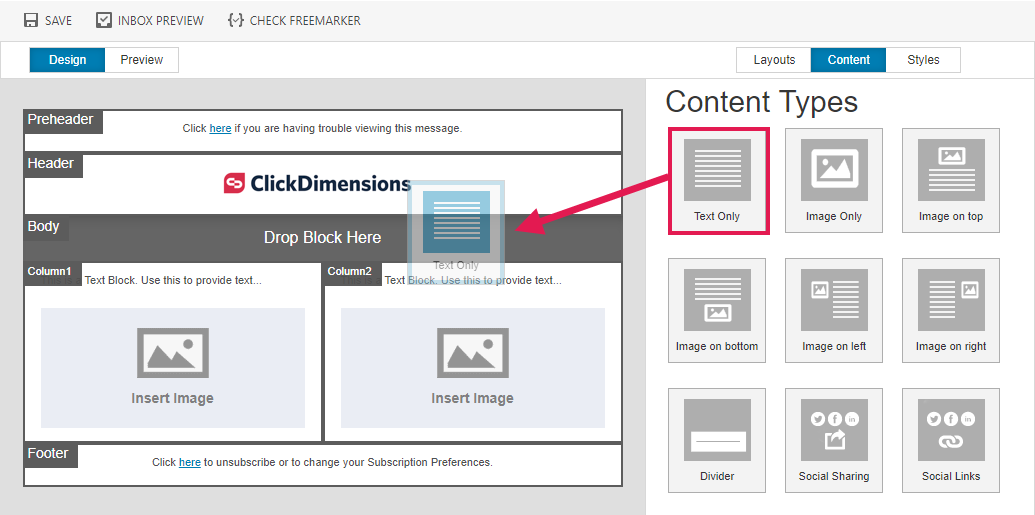Select the Text Only content type

click(717, 180)
